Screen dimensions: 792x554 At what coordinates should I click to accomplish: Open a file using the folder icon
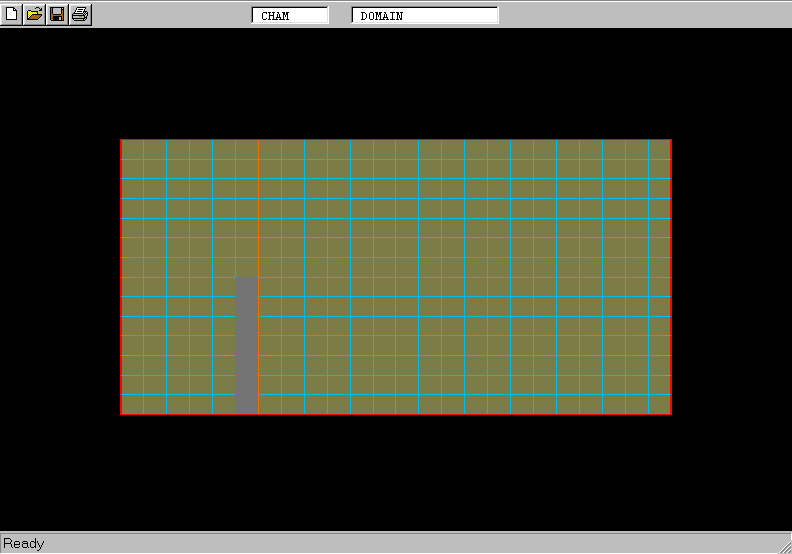click(35, 14)
